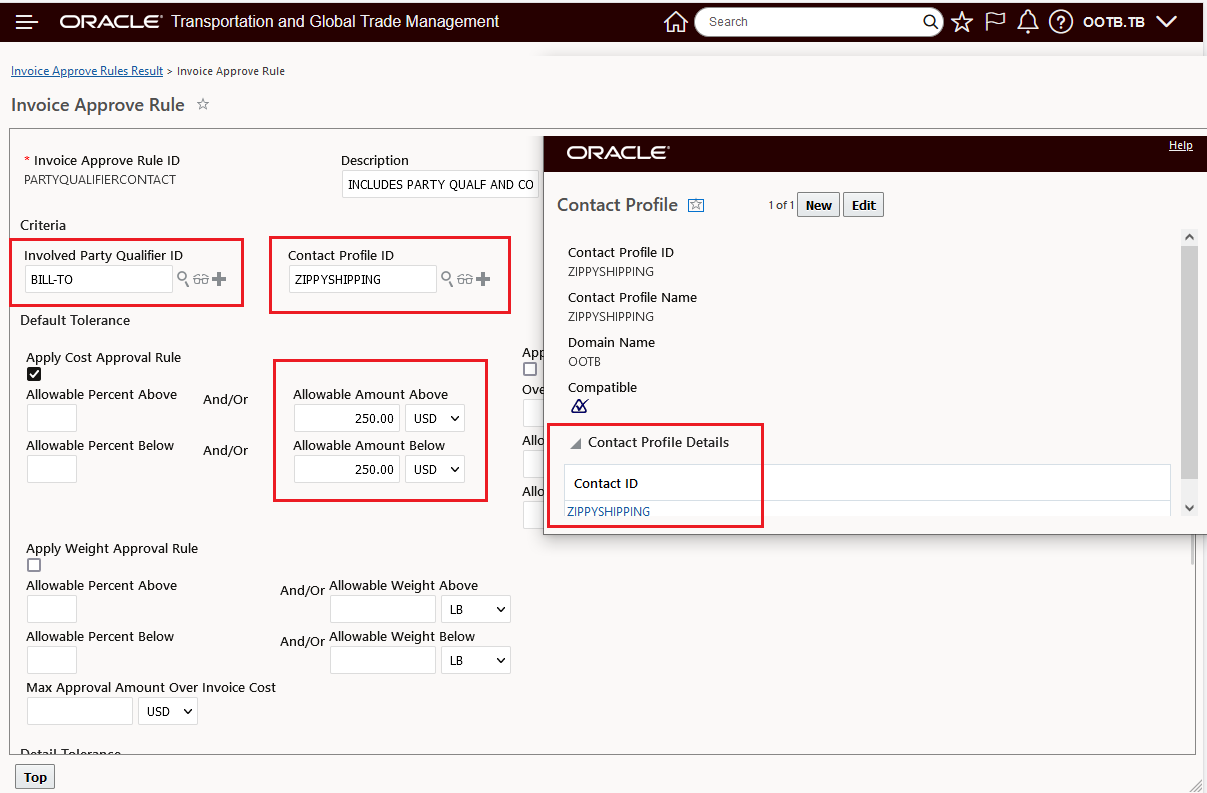Click weight rule Allowable Percent Below field

52,660
